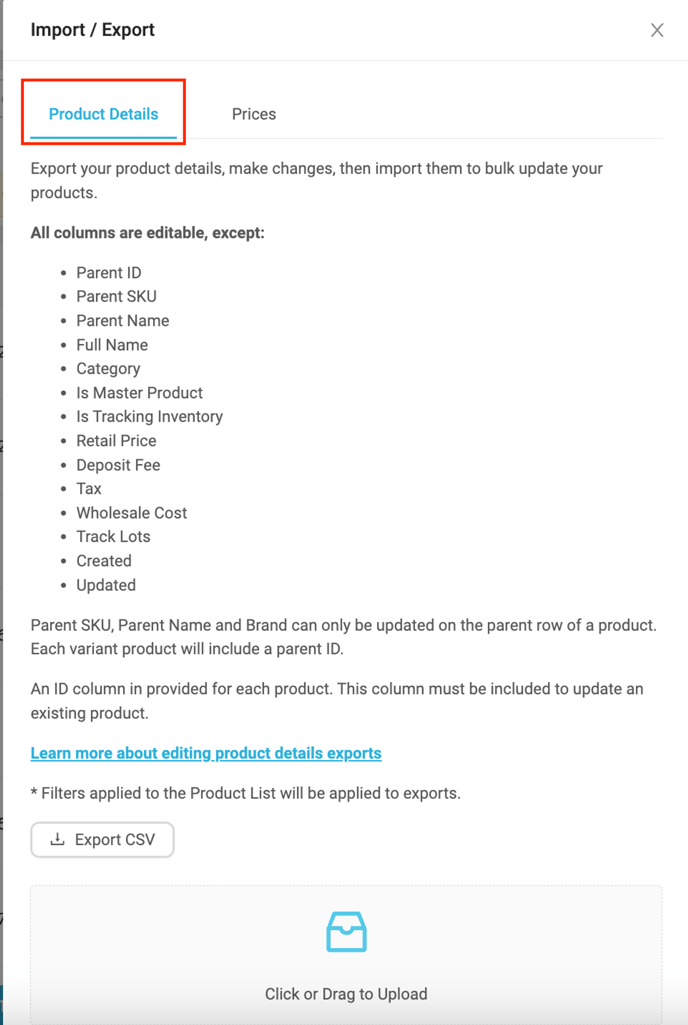
Task: Select the Wholesale Cost bullet item
Action: [x=132, y=513]
